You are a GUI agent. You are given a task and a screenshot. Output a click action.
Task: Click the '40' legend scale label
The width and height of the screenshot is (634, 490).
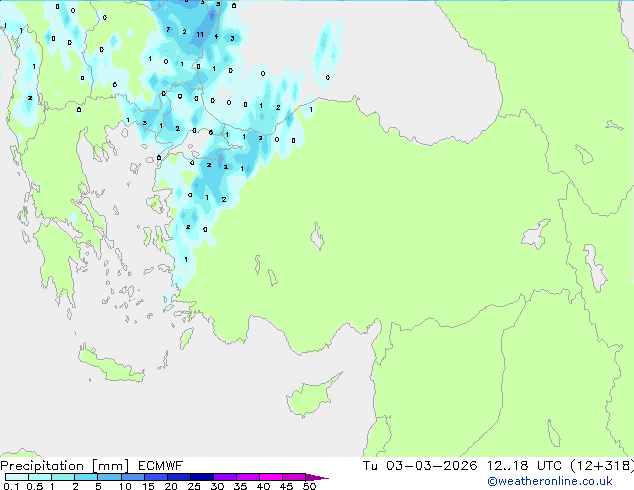coord(263,486)
